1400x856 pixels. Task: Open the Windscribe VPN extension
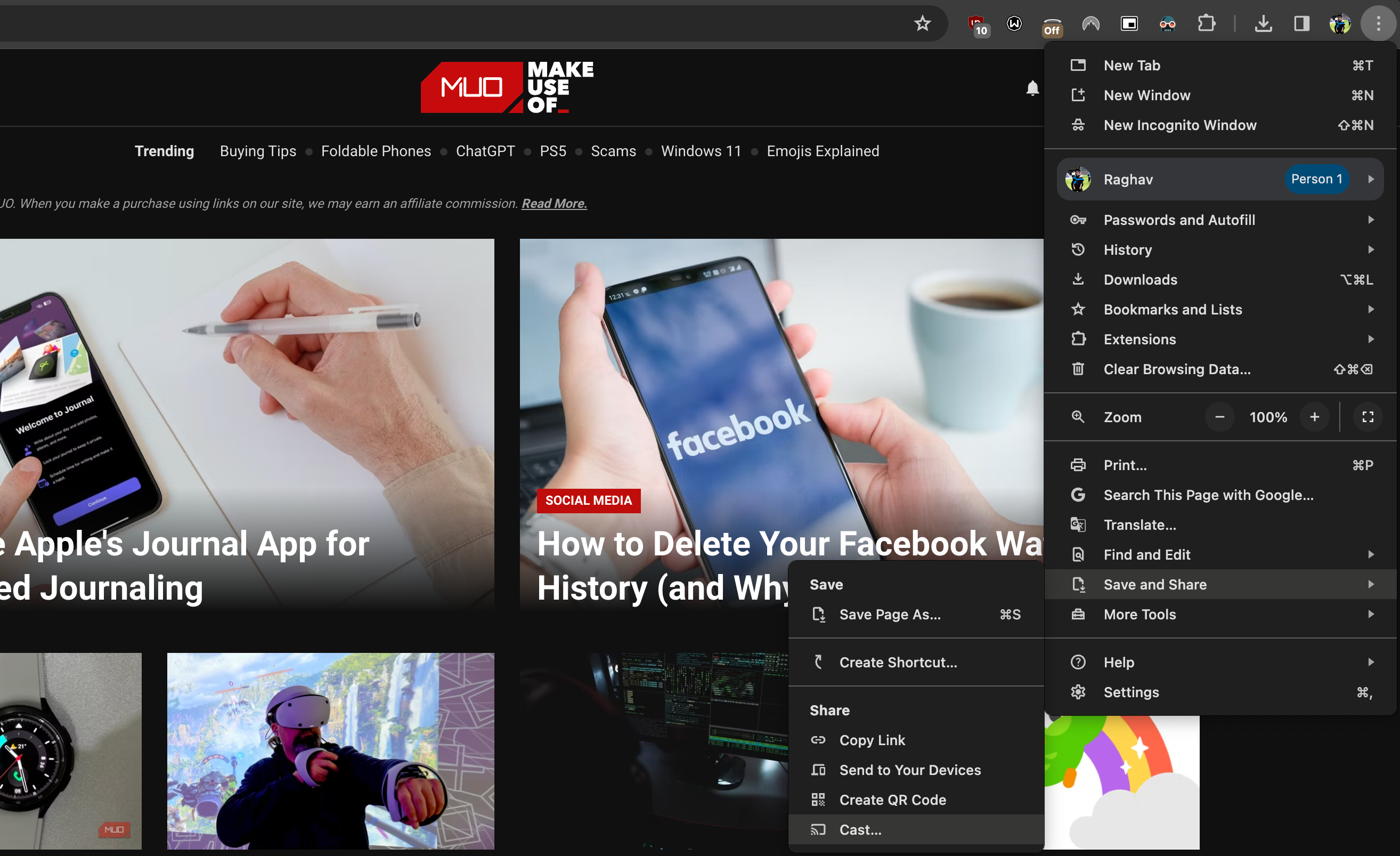[1014, 24]
